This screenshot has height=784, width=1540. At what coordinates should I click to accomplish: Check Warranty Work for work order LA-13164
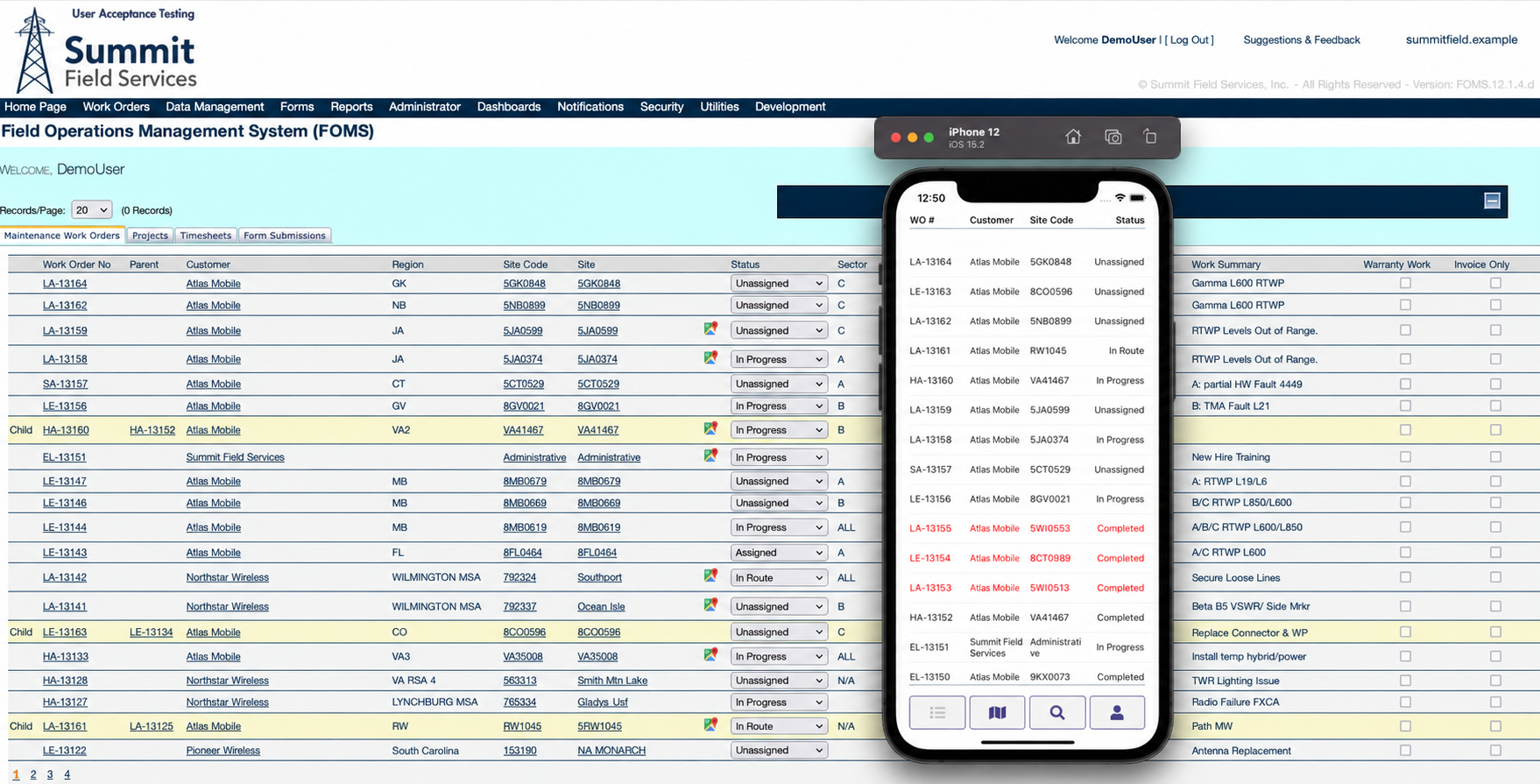coord(1405,283)
